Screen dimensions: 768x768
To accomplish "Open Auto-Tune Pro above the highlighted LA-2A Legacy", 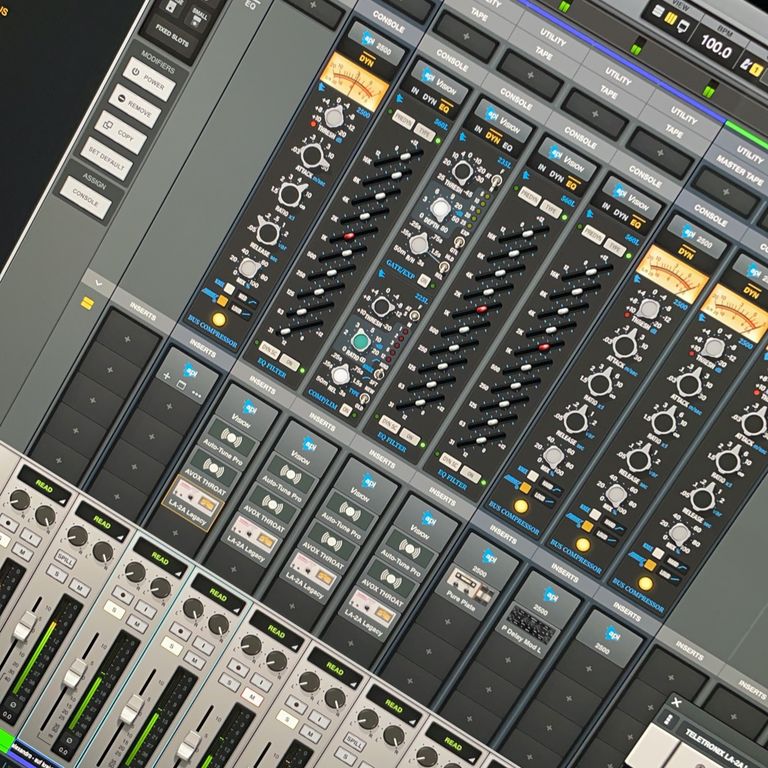I will [x=230, y=443].
